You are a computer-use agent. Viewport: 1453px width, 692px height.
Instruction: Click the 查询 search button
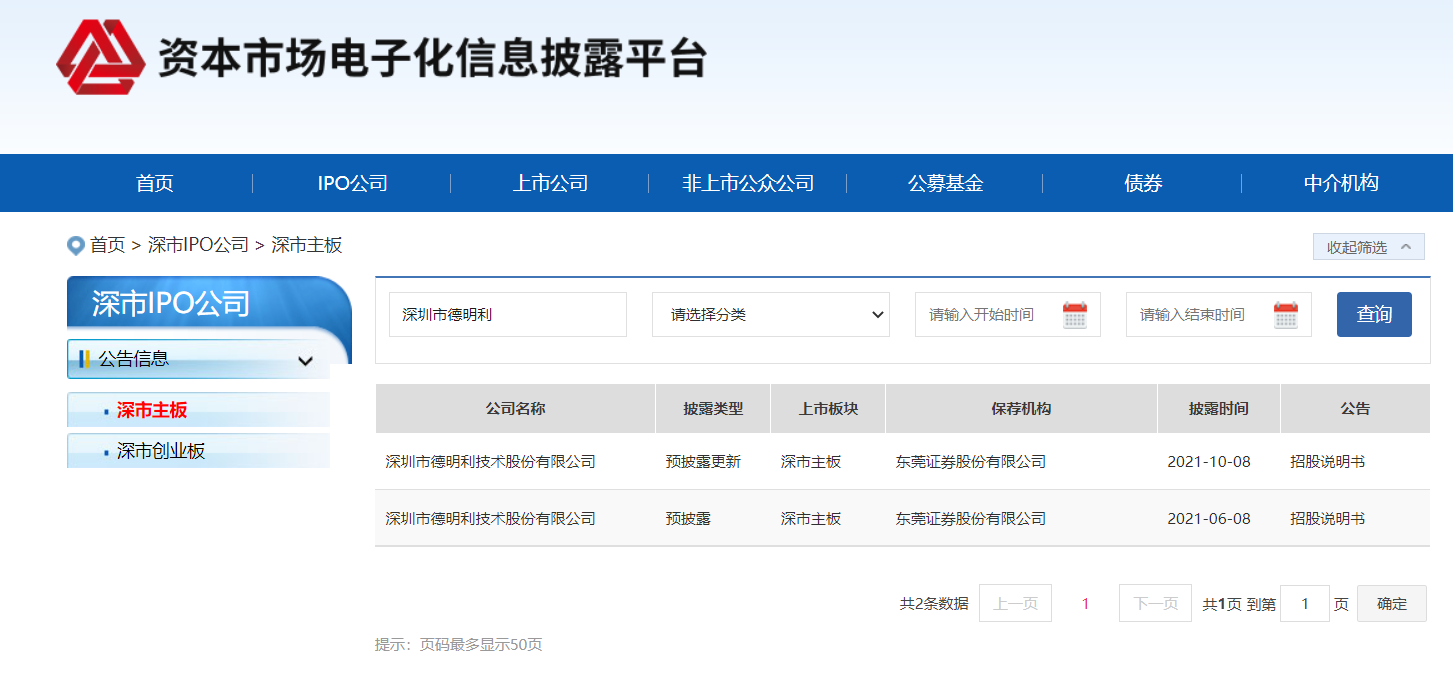coord(1374,314)
